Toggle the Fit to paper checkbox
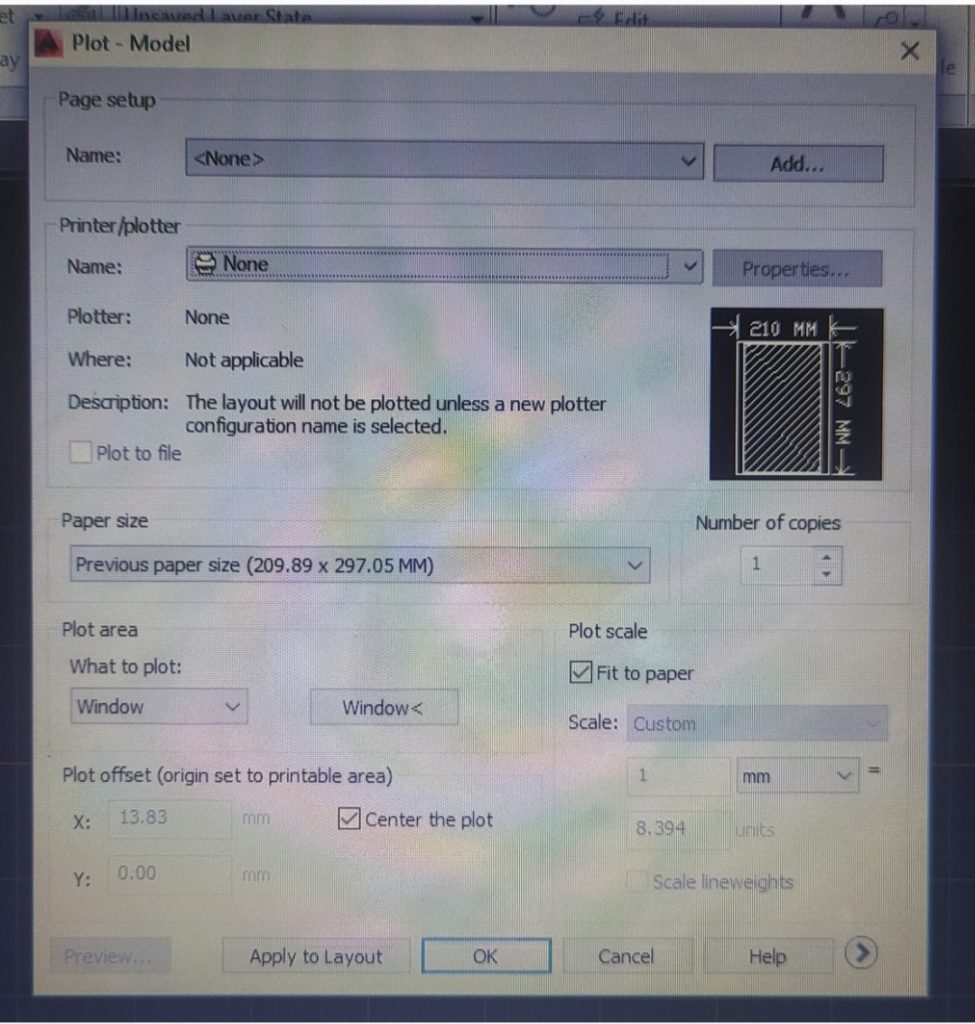 tap(581, 672)
